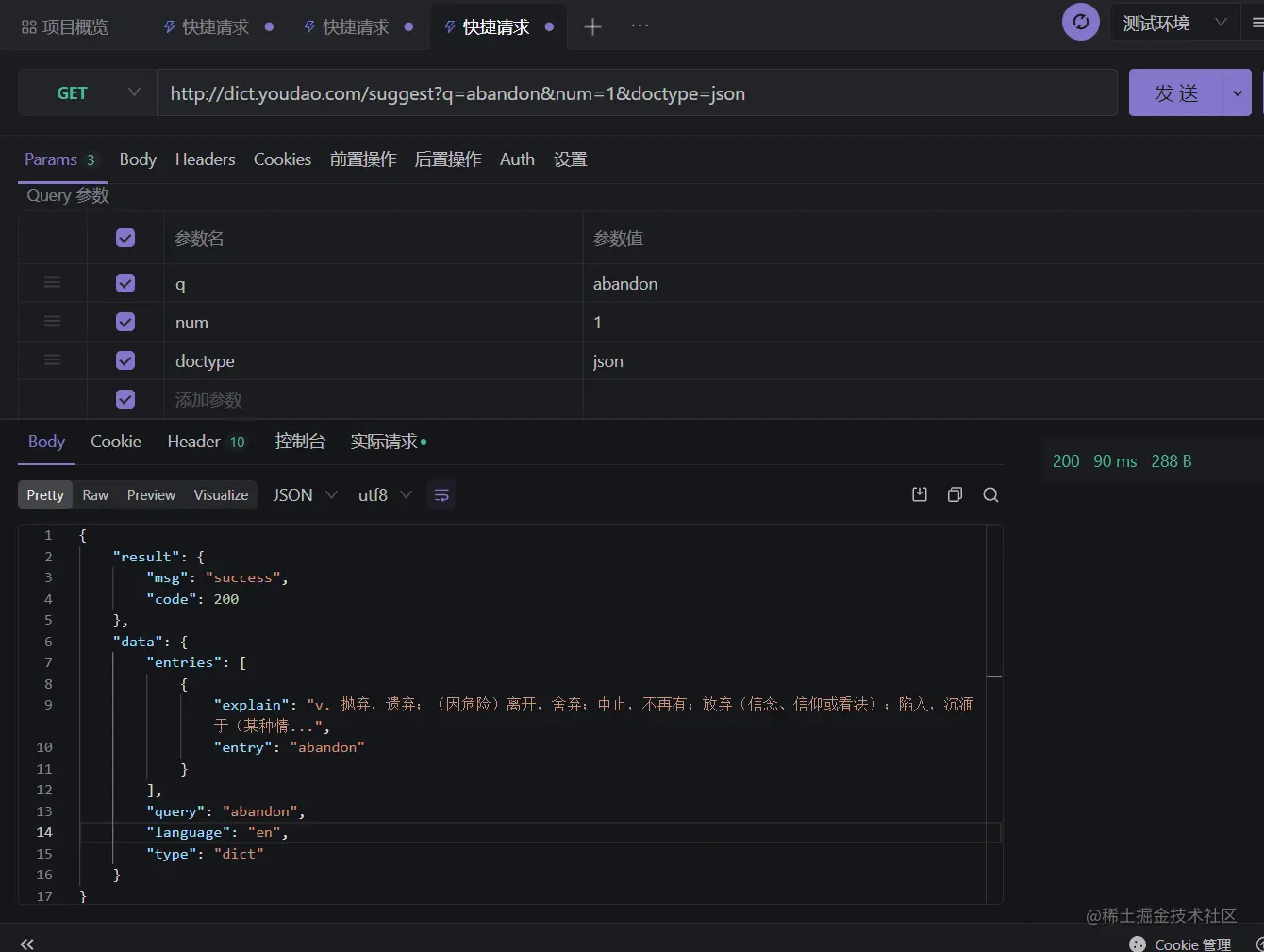
Task: Switch to the Headers request tab
Action: tap(205, 159)
